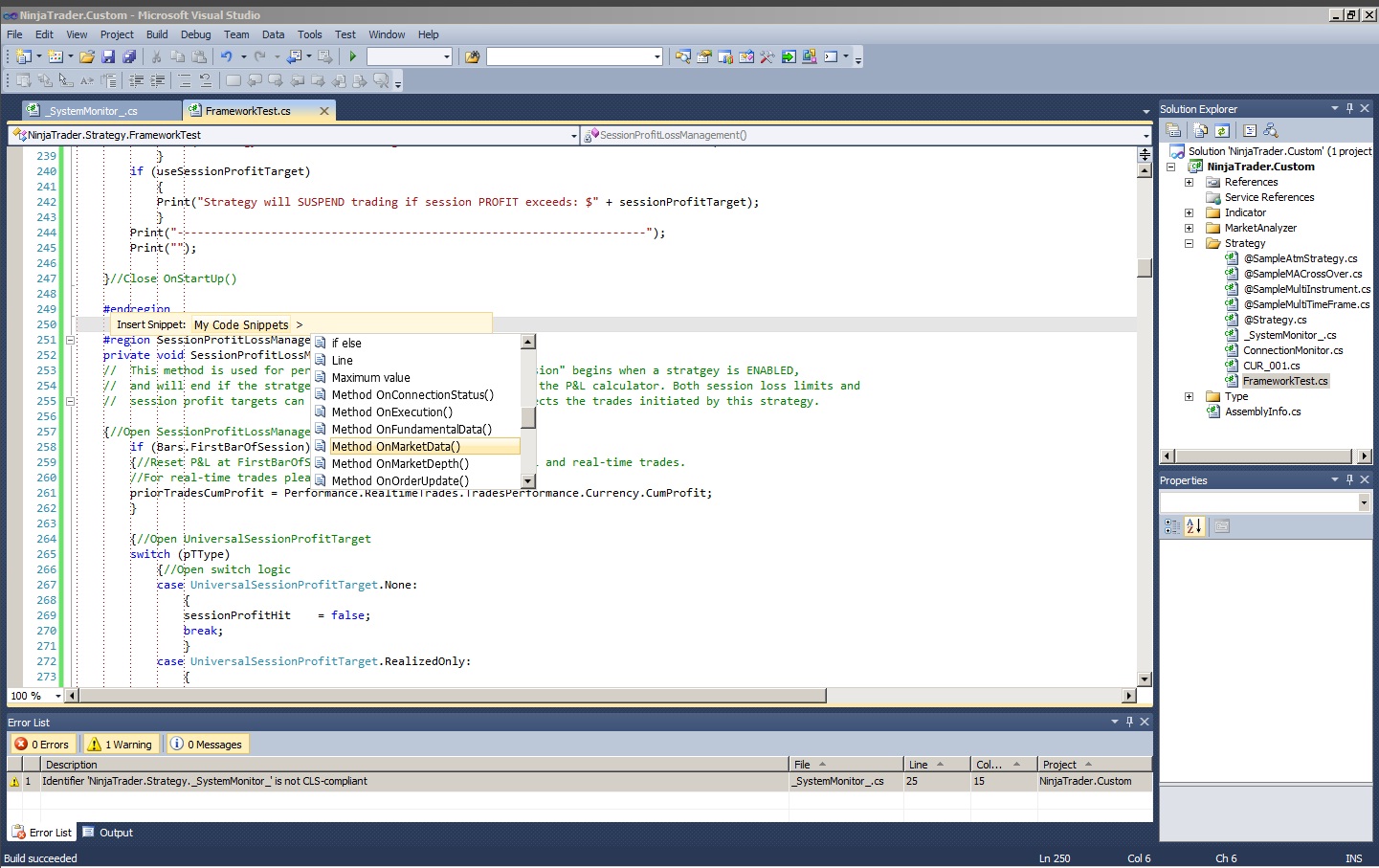Screen dimensions: 1379x868
Task: Toggle the 1 Warning filter
Action: tap(121, 744)
